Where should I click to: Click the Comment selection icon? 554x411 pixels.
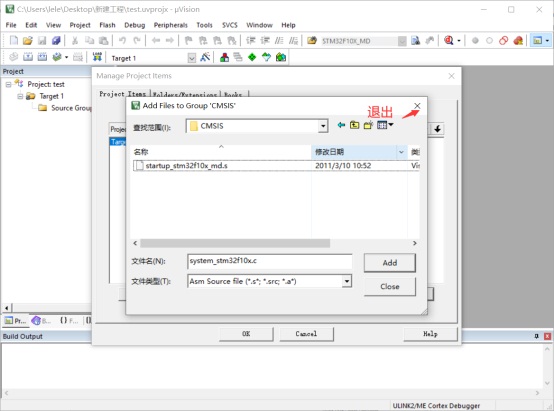tap(279, 41)
